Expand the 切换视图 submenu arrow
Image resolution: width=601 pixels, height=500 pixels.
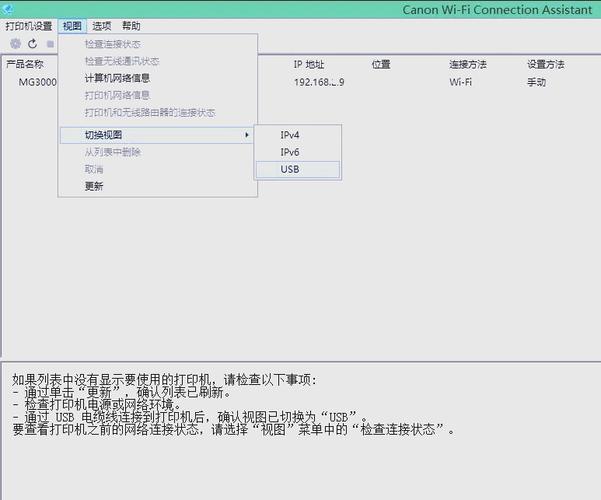click(x=247, y=135)
